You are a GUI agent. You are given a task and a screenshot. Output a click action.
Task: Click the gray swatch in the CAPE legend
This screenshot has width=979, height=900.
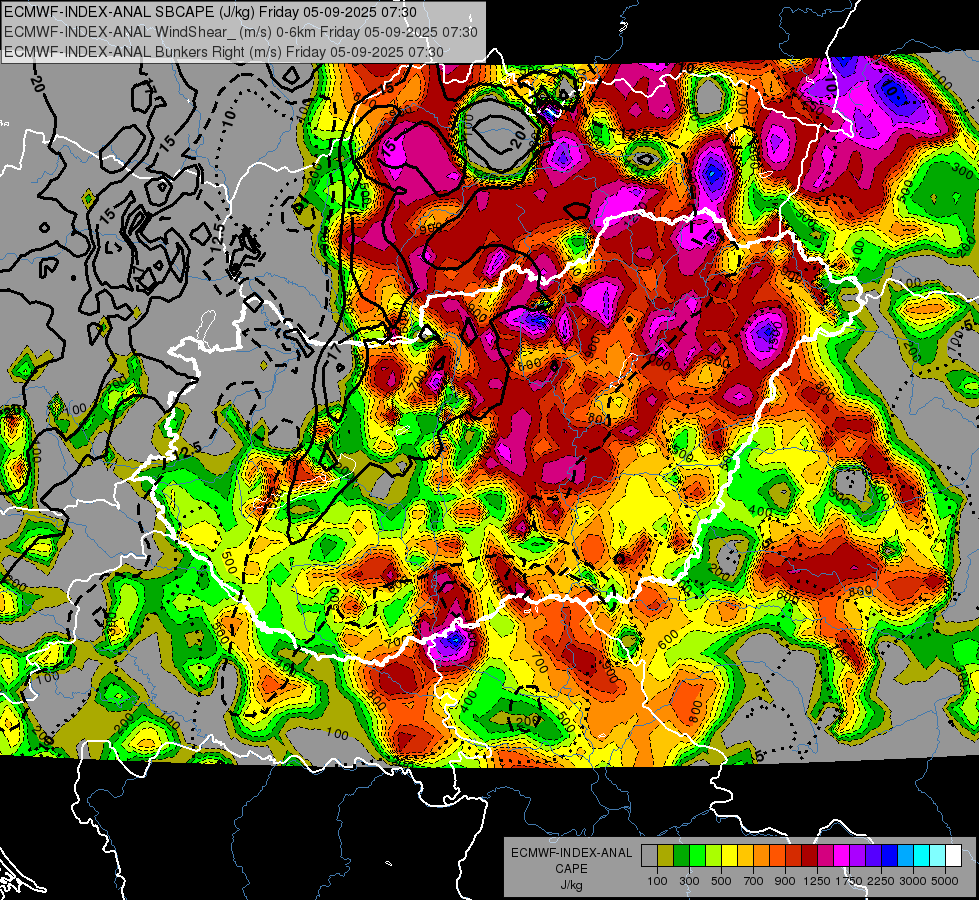pos(649,856)
